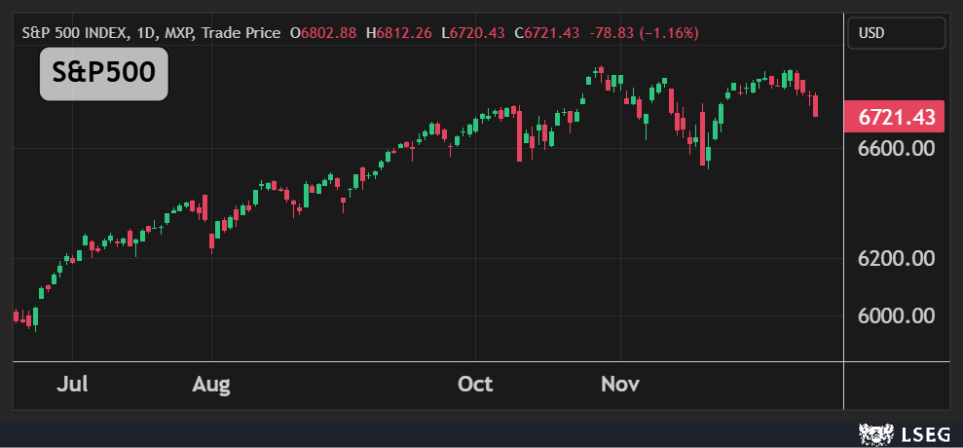Click the 6000.00 price axis label
Viewport: 963px width, 448px height.
895,315
